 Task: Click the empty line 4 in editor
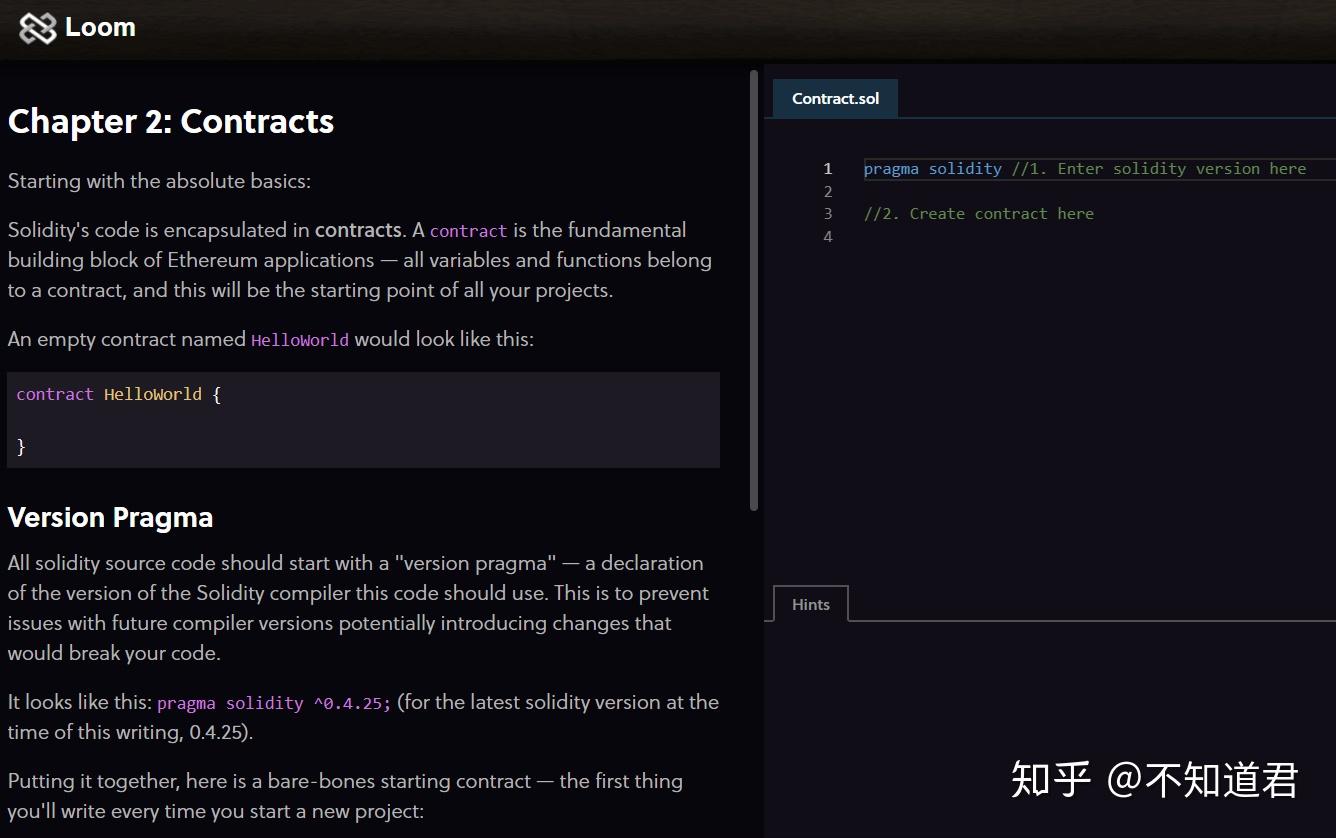(950, 236)
